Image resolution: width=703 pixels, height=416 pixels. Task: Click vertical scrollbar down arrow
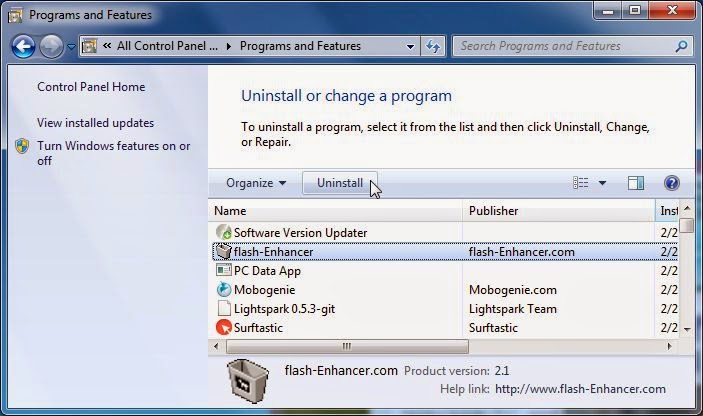point(687,330)
